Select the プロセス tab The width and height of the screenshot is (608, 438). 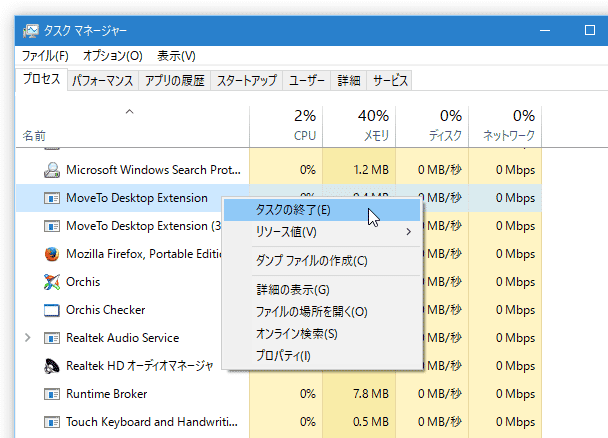(41, 79)
